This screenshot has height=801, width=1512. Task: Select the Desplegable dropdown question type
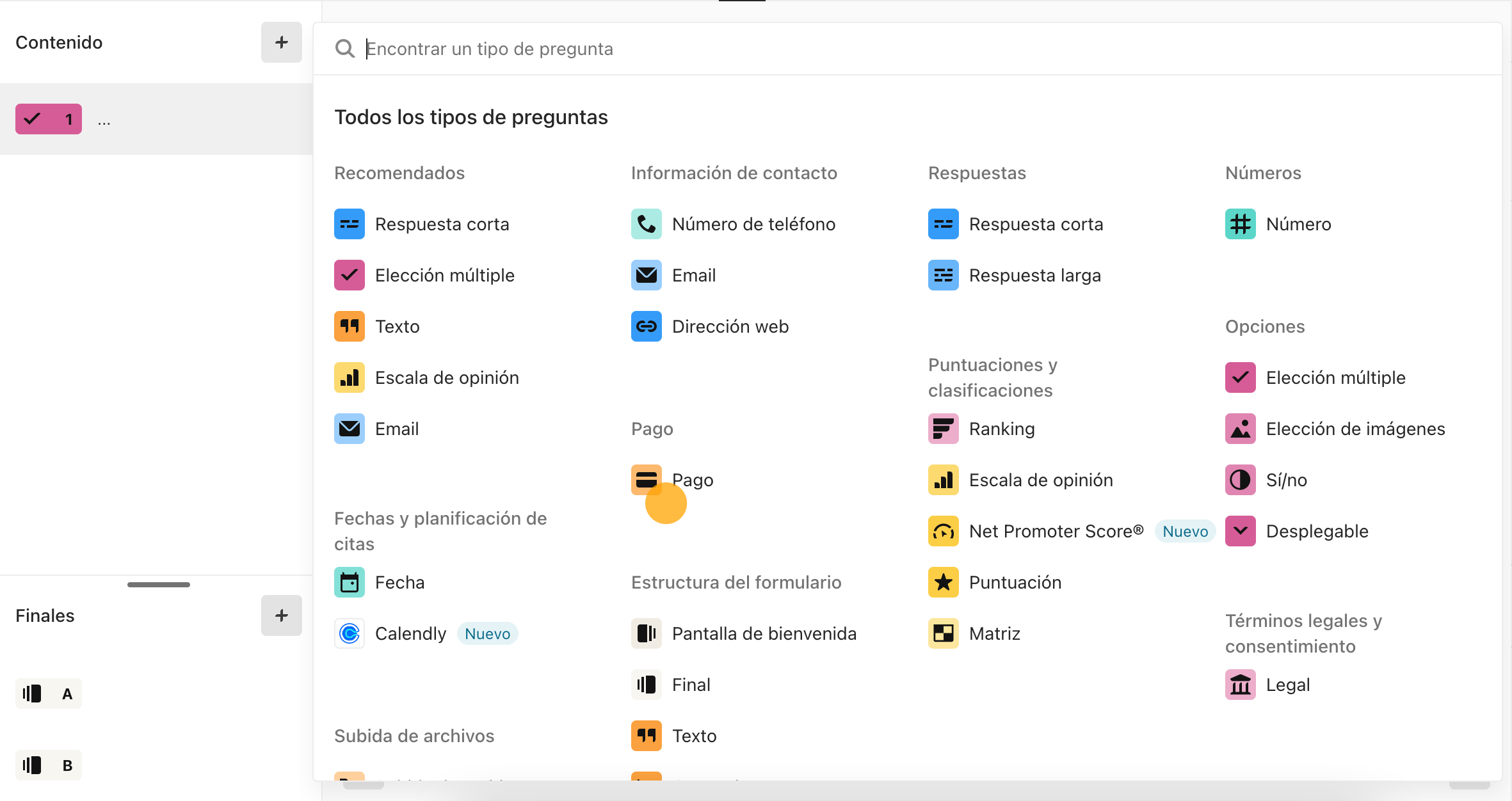pyautogui.click(x=1317, y=531)
